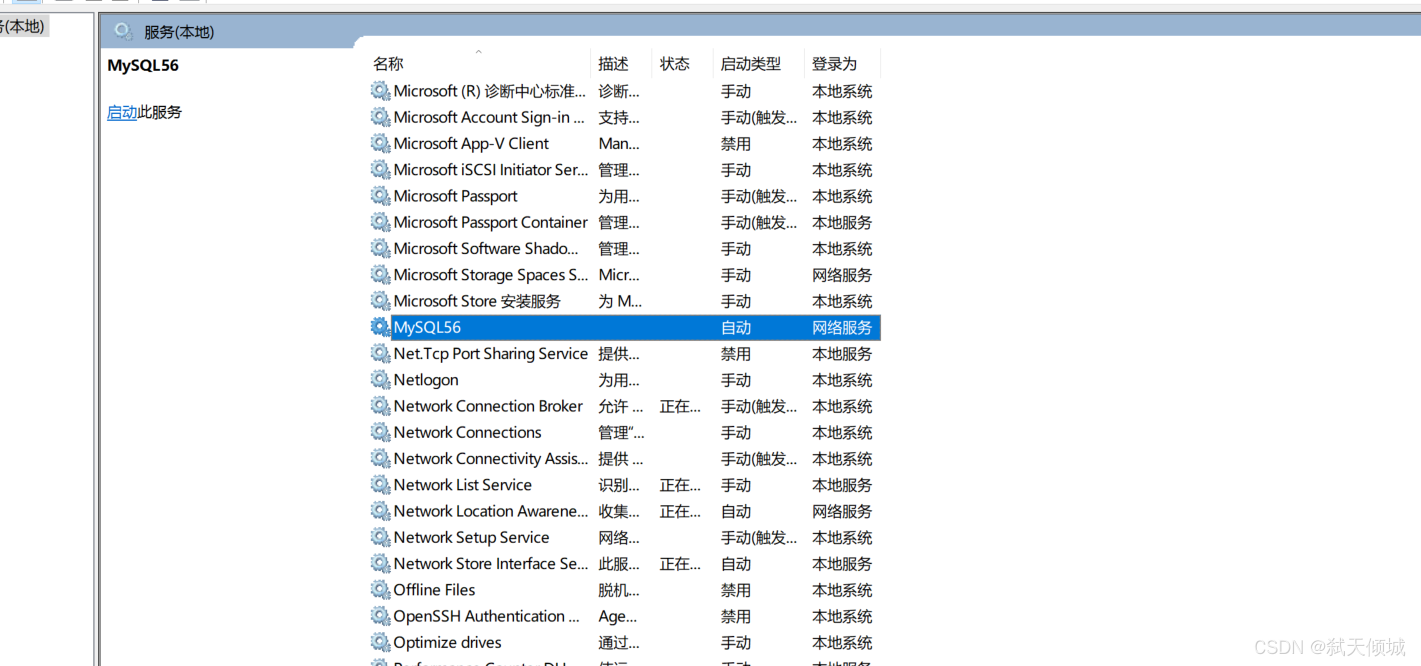
Task: Sort by the 状态 column header
Action: pos(675,64)
